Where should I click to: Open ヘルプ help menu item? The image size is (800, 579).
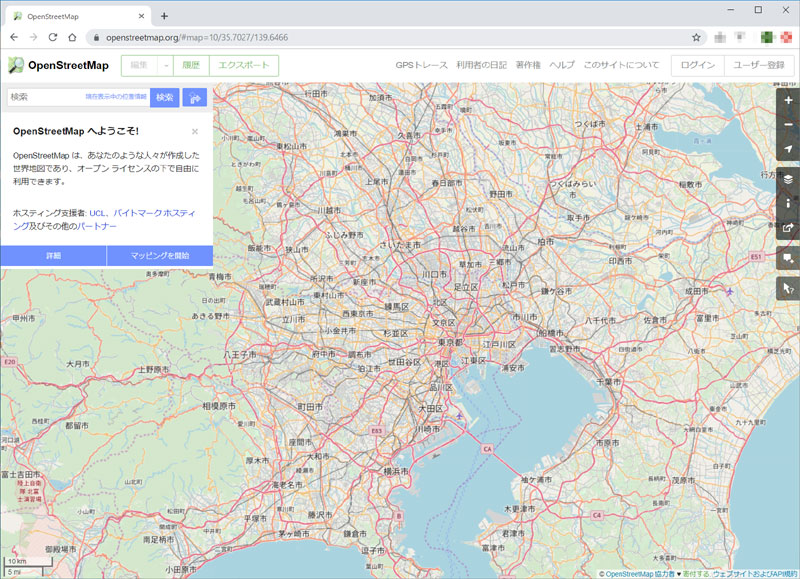pyautogui.click(x=562, y=65)
